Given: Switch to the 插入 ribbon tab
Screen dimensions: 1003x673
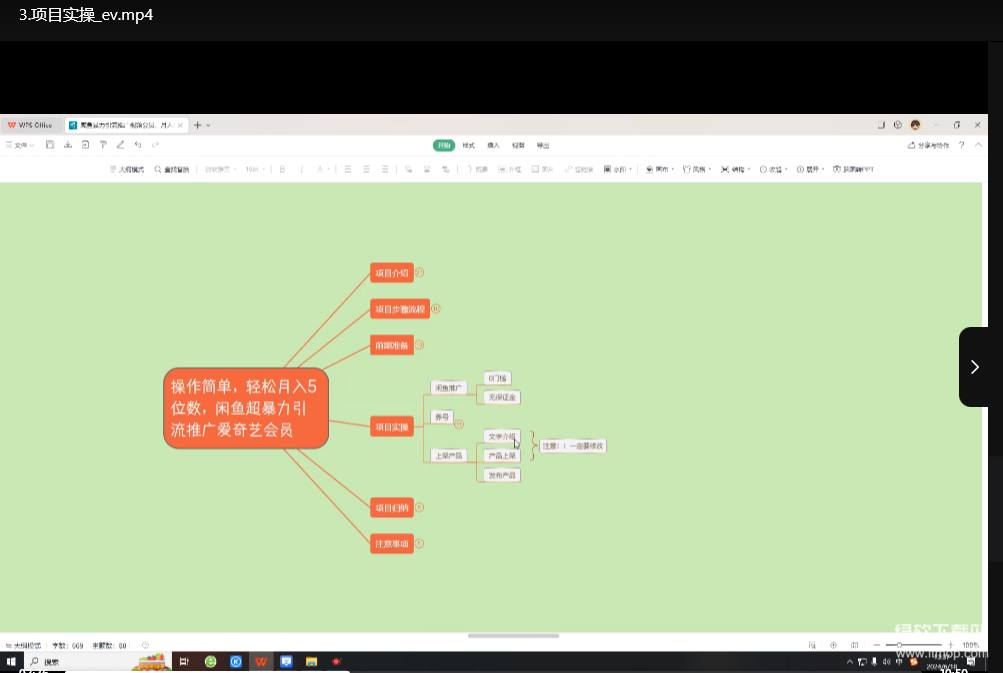Looking at the screenshot, I should 493,145.
